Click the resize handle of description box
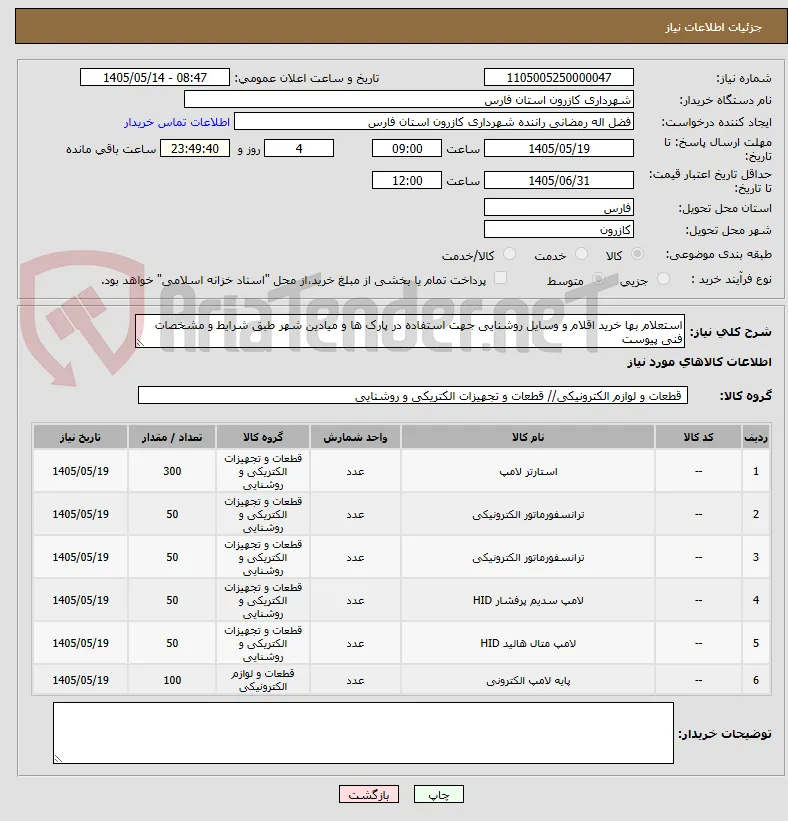Image resolution: width=788 pixels, height=821 pixels. click(140, 343)
